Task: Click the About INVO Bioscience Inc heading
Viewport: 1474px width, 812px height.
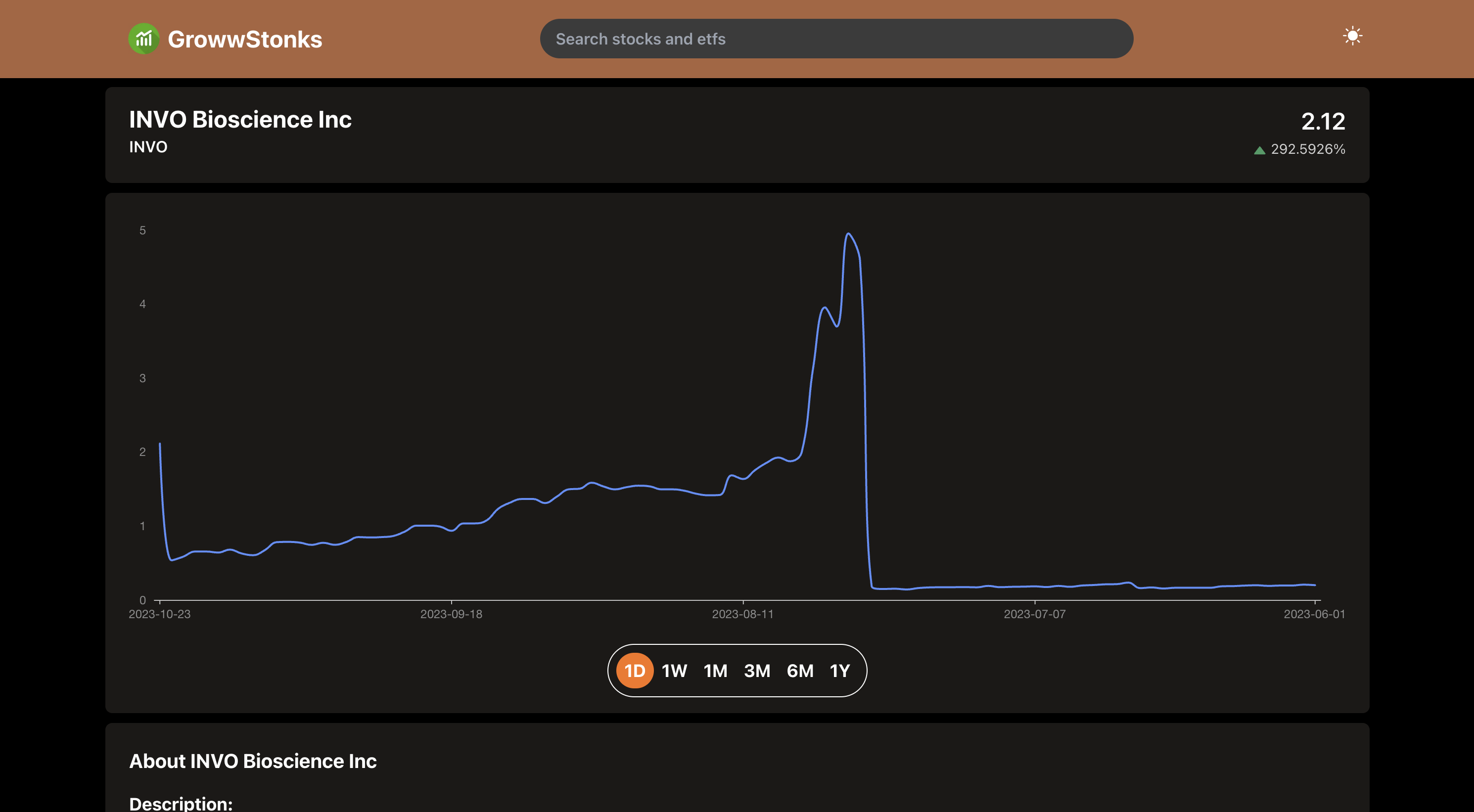Action: 252,761
